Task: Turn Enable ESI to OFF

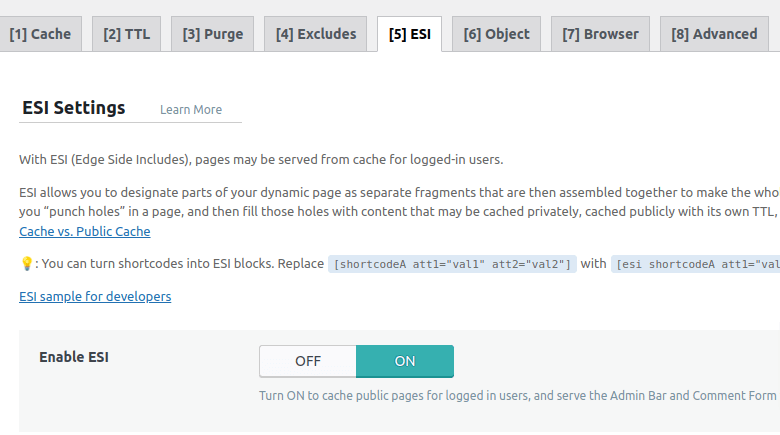Action: pyautogui.click(x=308, y=361)
